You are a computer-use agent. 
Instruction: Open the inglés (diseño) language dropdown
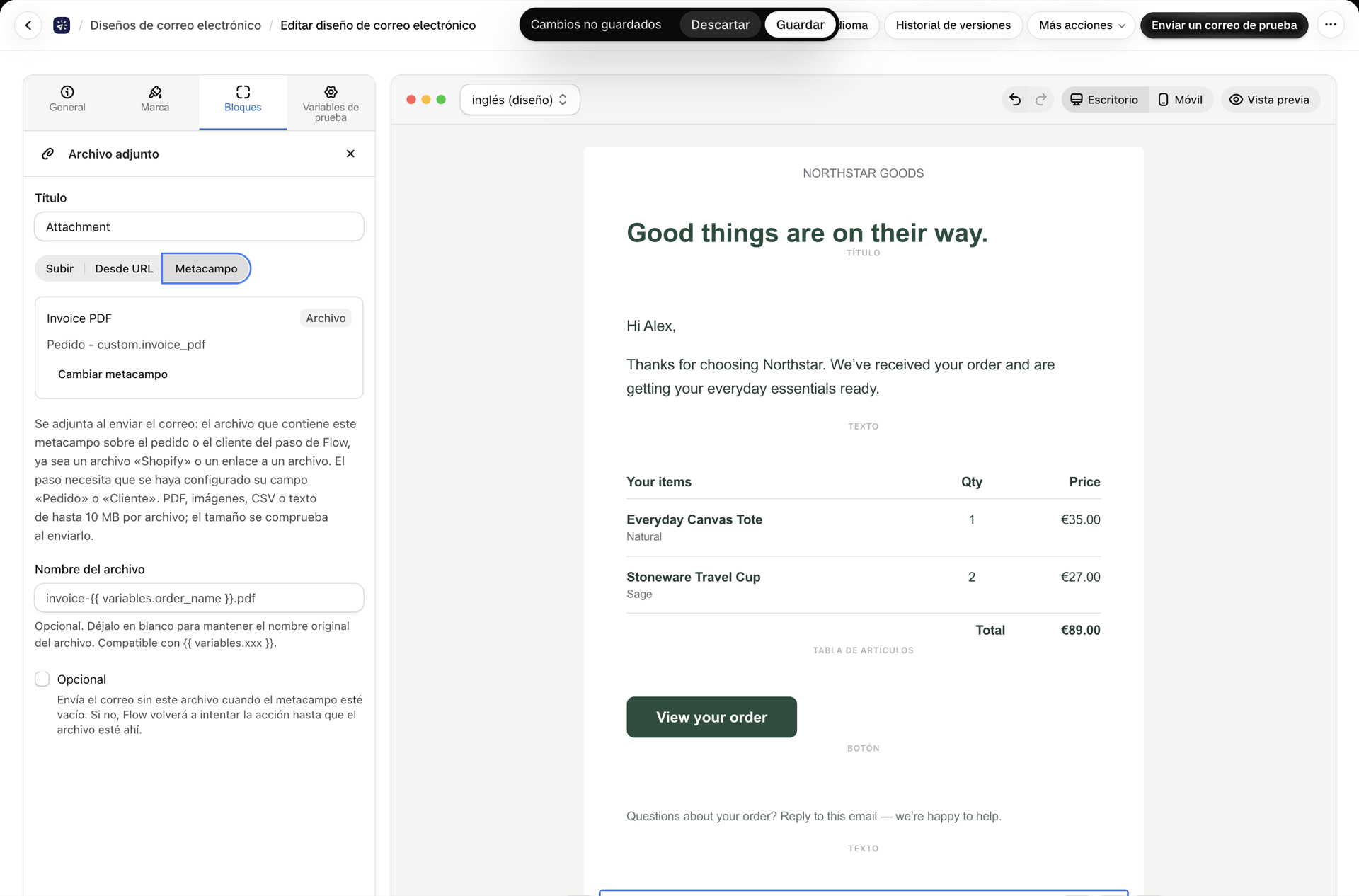point(520,100)
